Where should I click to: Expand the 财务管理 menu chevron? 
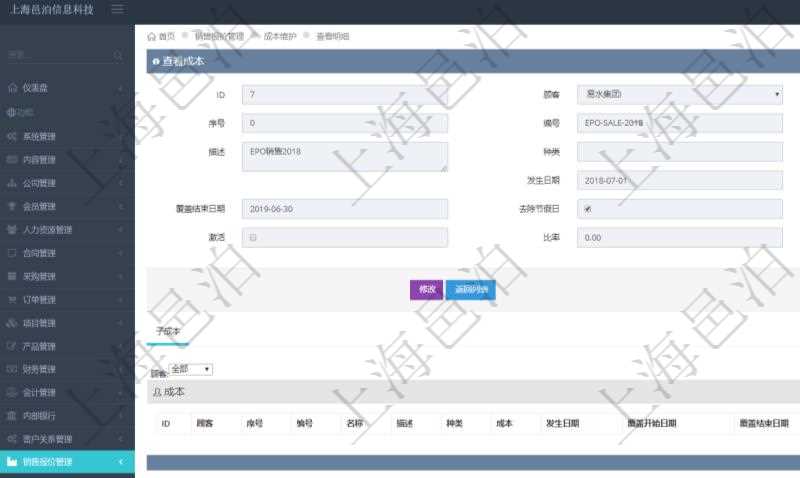[121, 369]
